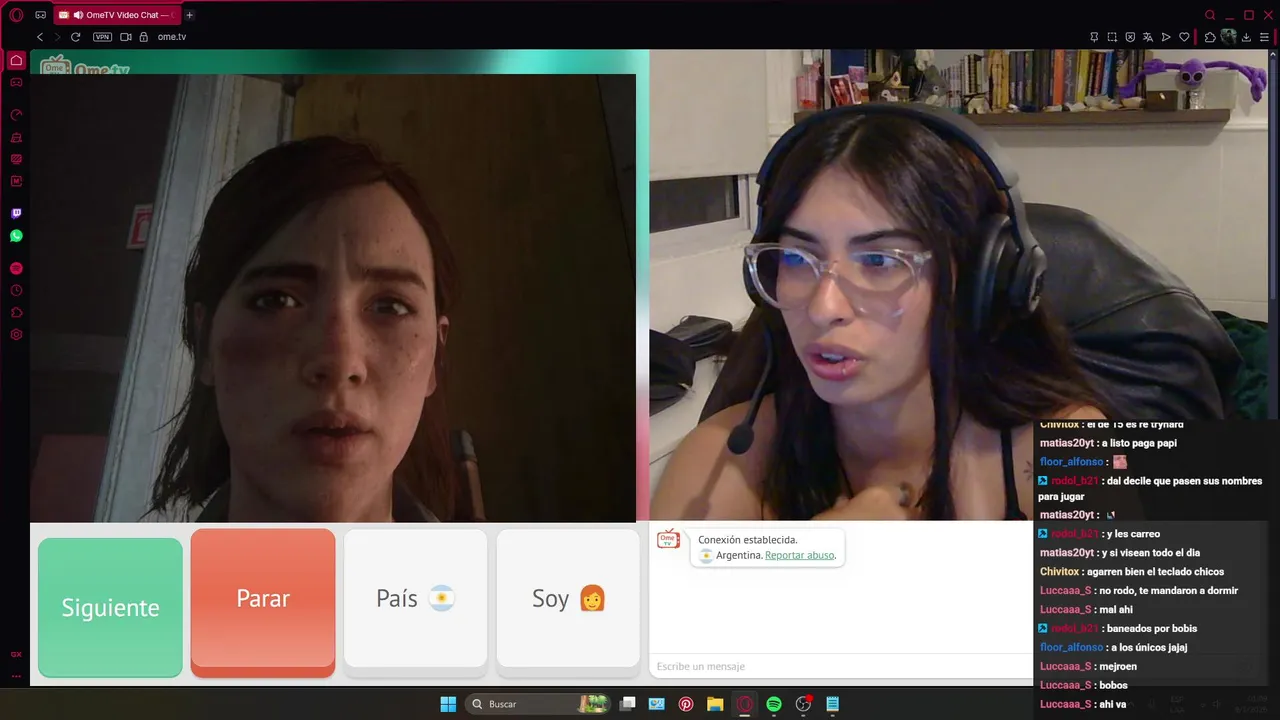Open the Windows Start menu
The image size is (1280, 720).
coord(448,704)
